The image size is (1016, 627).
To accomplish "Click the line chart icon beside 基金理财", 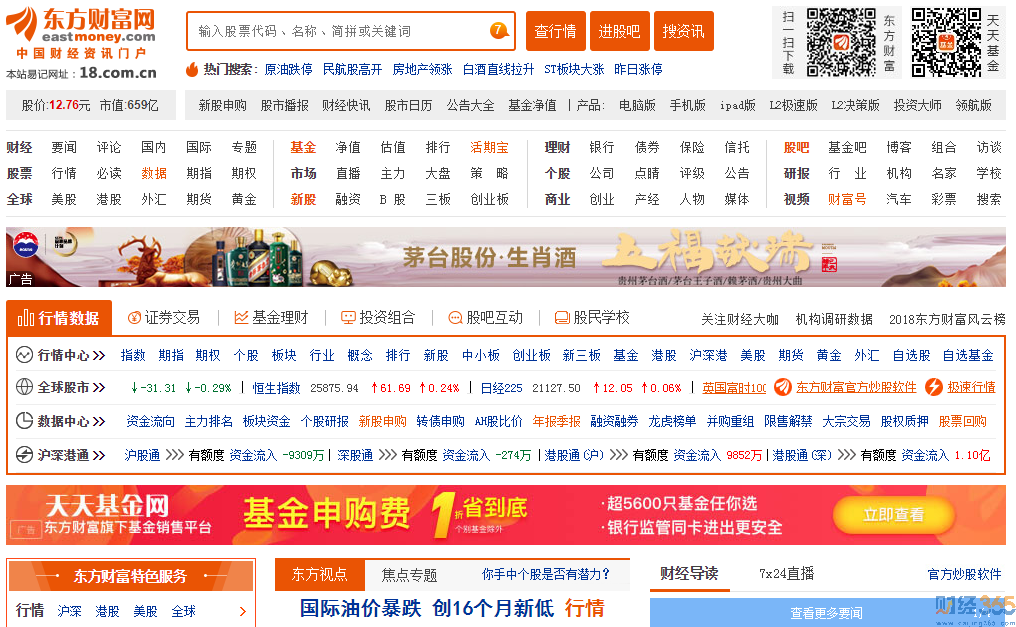I will [241, 317].
